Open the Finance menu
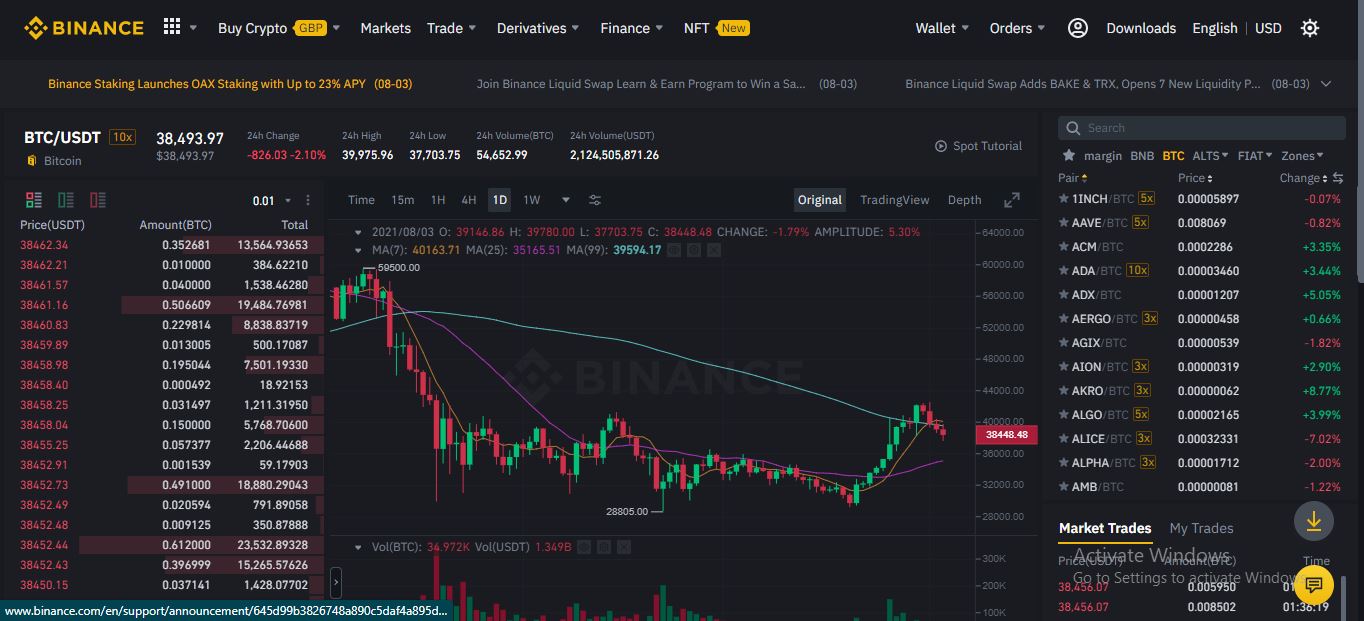Screen dimensions: 1364x621 click(632, 28)
